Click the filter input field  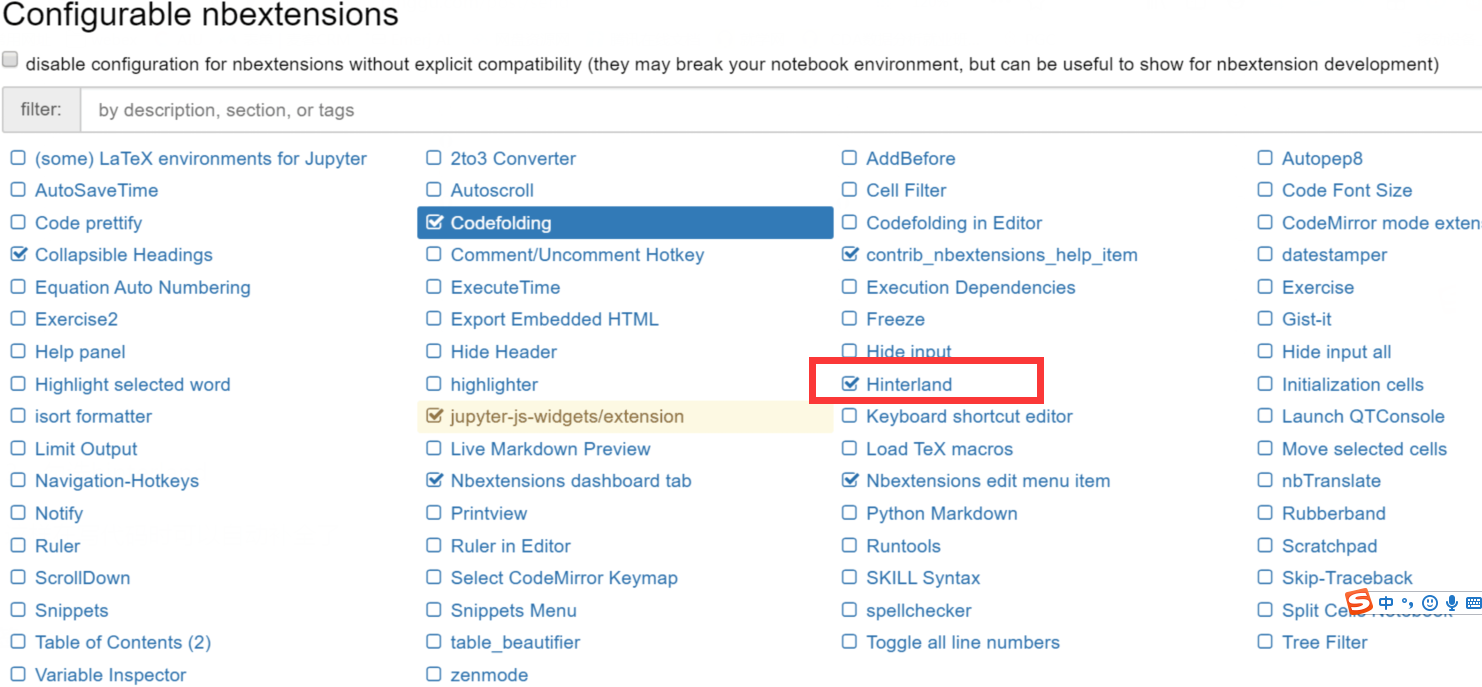point(780,110)
